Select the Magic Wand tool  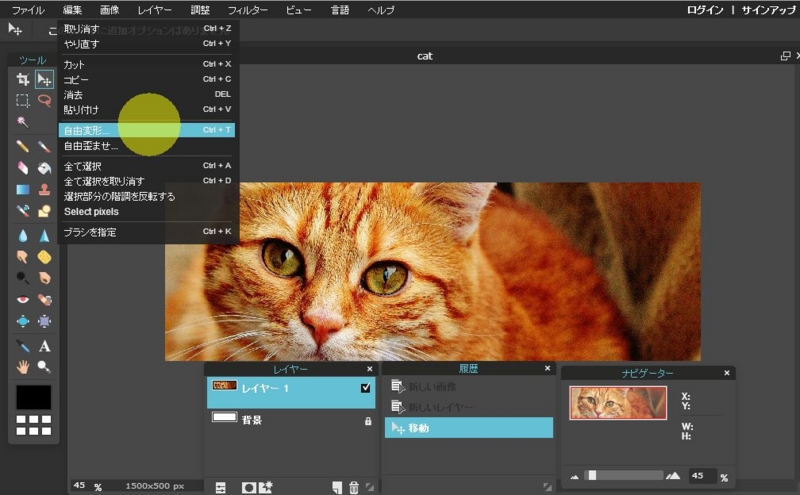22,122
